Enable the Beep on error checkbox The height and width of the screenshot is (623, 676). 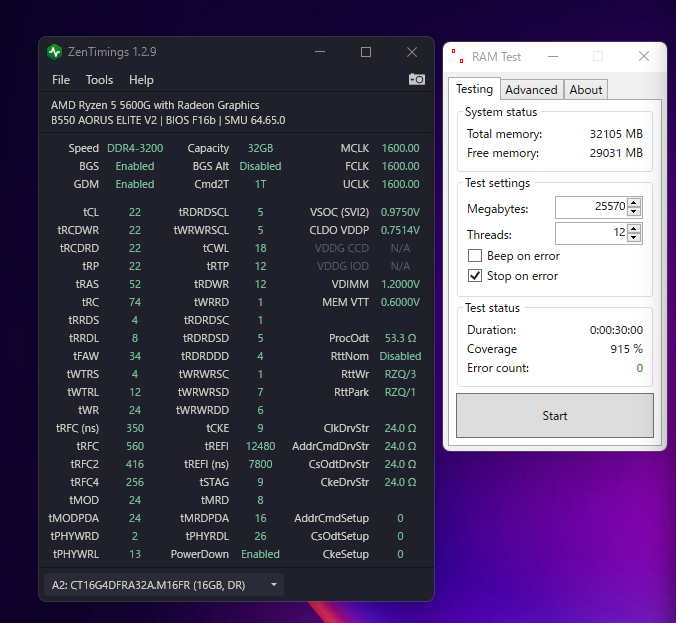475,256
